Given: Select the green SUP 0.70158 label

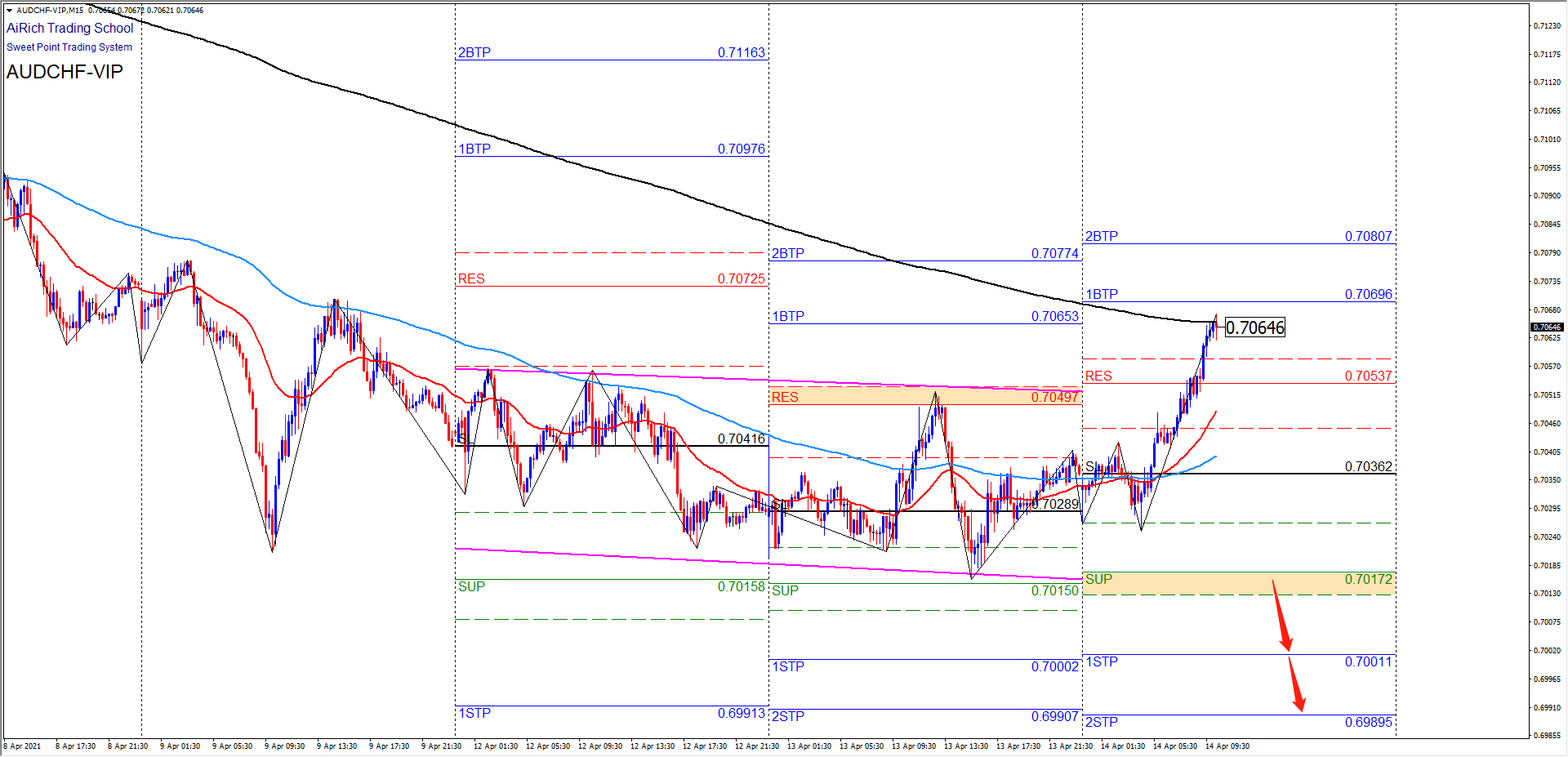Looking at the screenshot, I should coord(471,587).
